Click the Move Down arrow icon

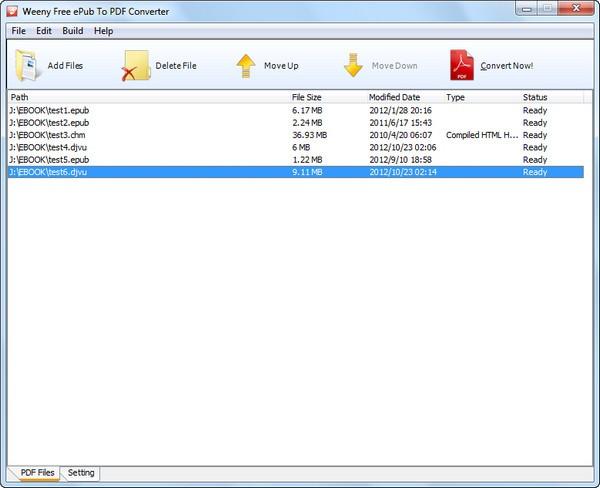pyautogui.click(x=353, y=66)
